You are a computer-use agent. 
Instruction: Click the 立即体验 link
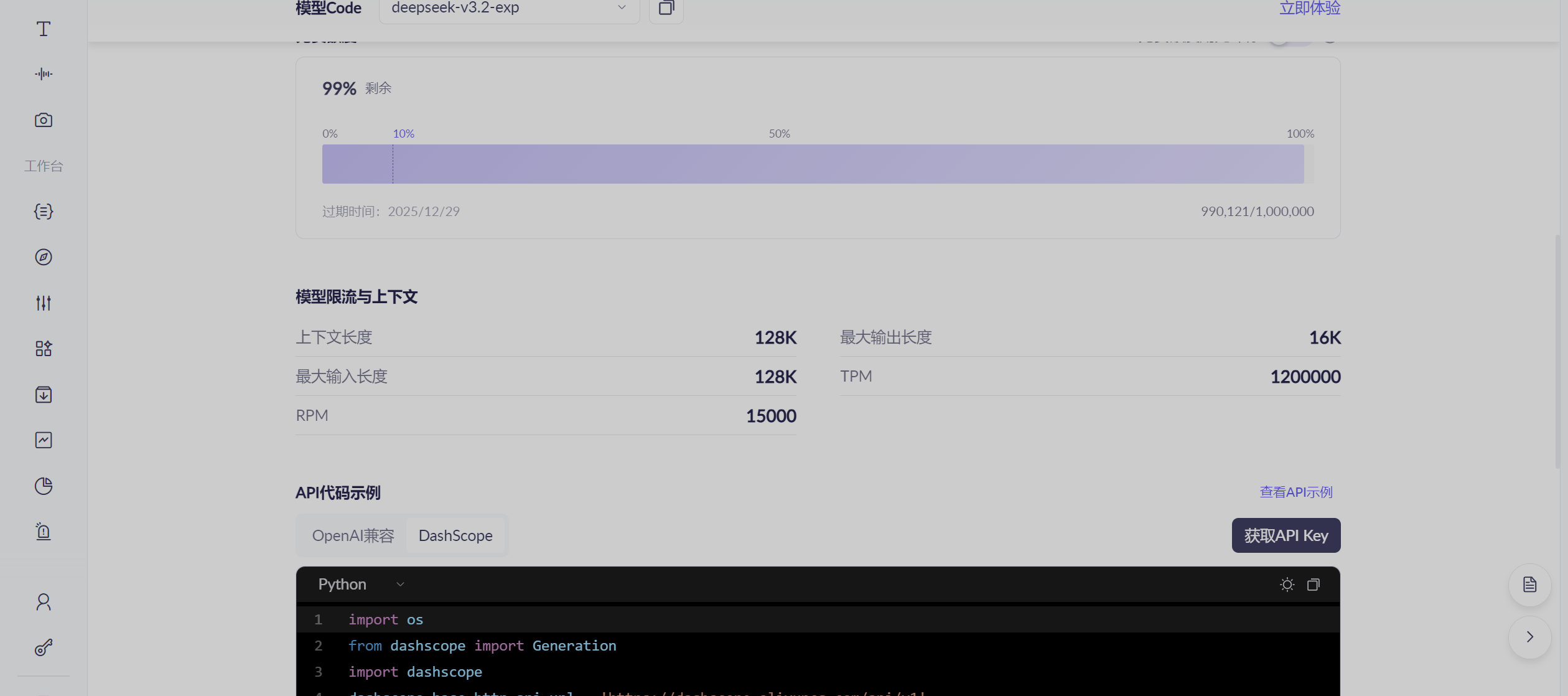pos(1309,8)
